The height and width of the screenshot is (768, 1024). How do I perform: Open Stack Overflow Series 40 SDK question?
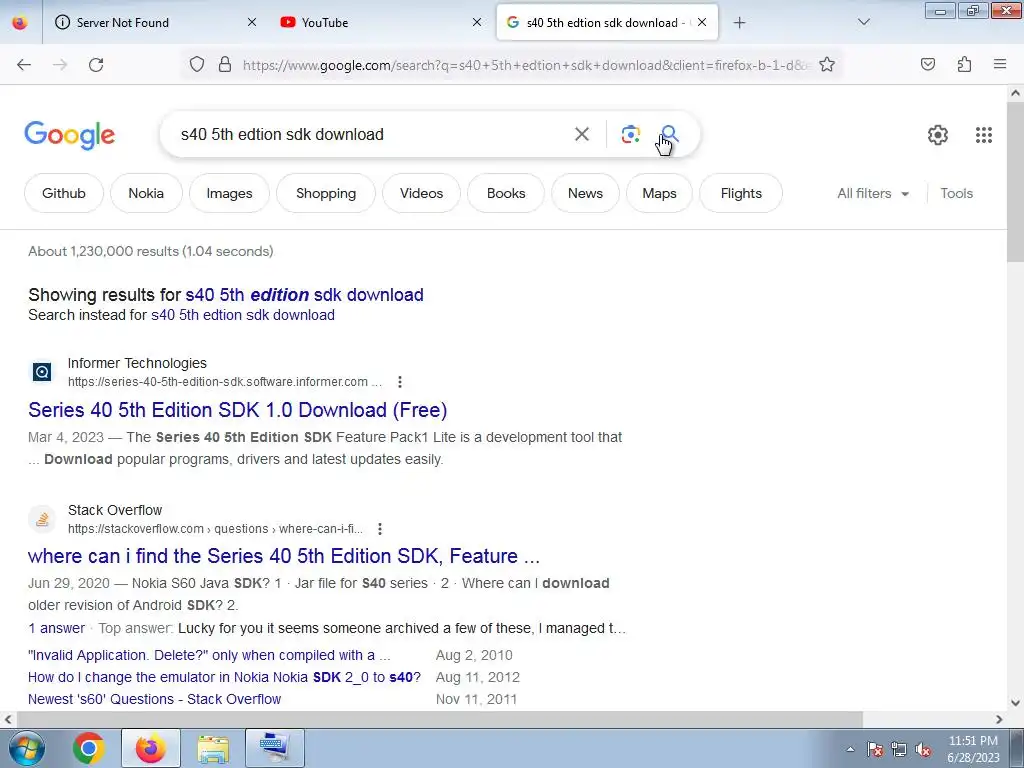pos(283,556)
